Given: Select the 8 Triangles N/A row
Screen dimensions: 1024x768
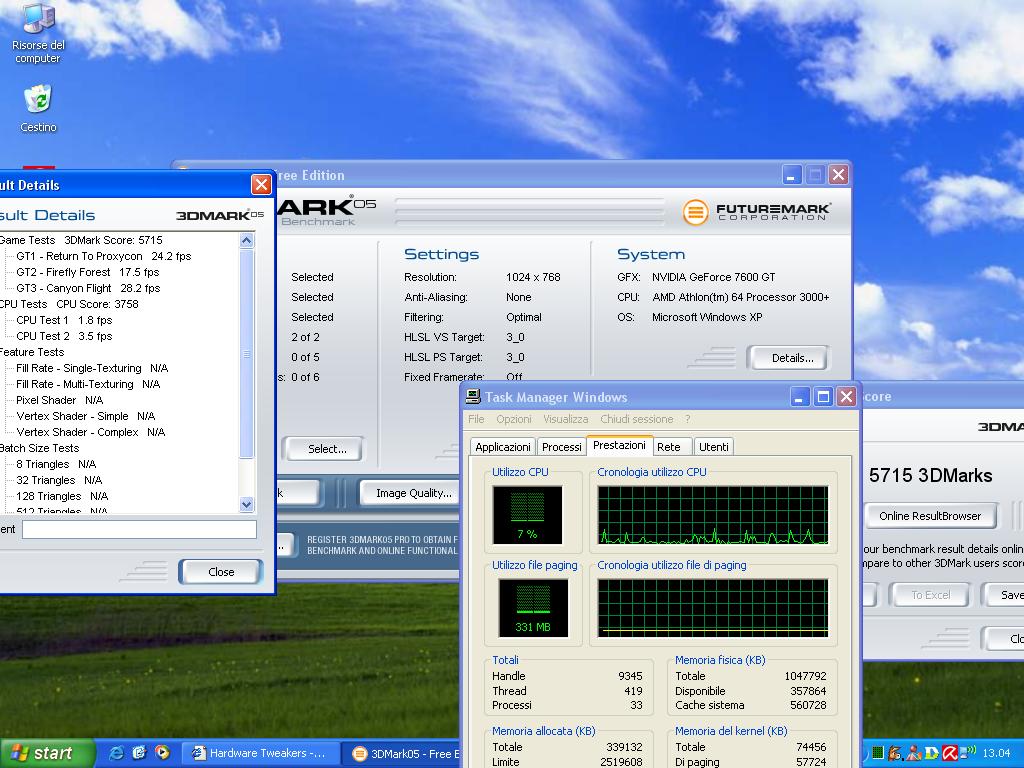Looking at the screenshot, I should [56, 464].
